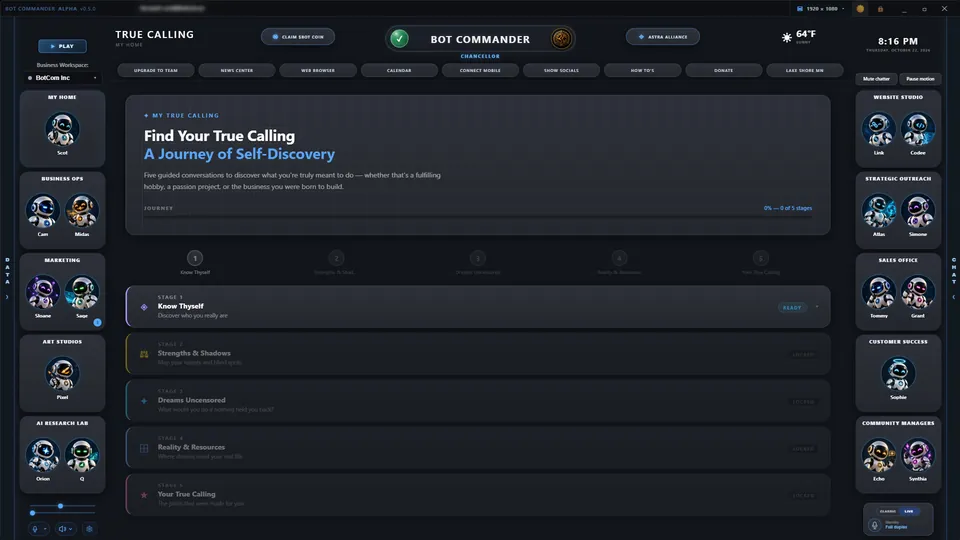Open Sage bot in Marketing

[81, 292]
